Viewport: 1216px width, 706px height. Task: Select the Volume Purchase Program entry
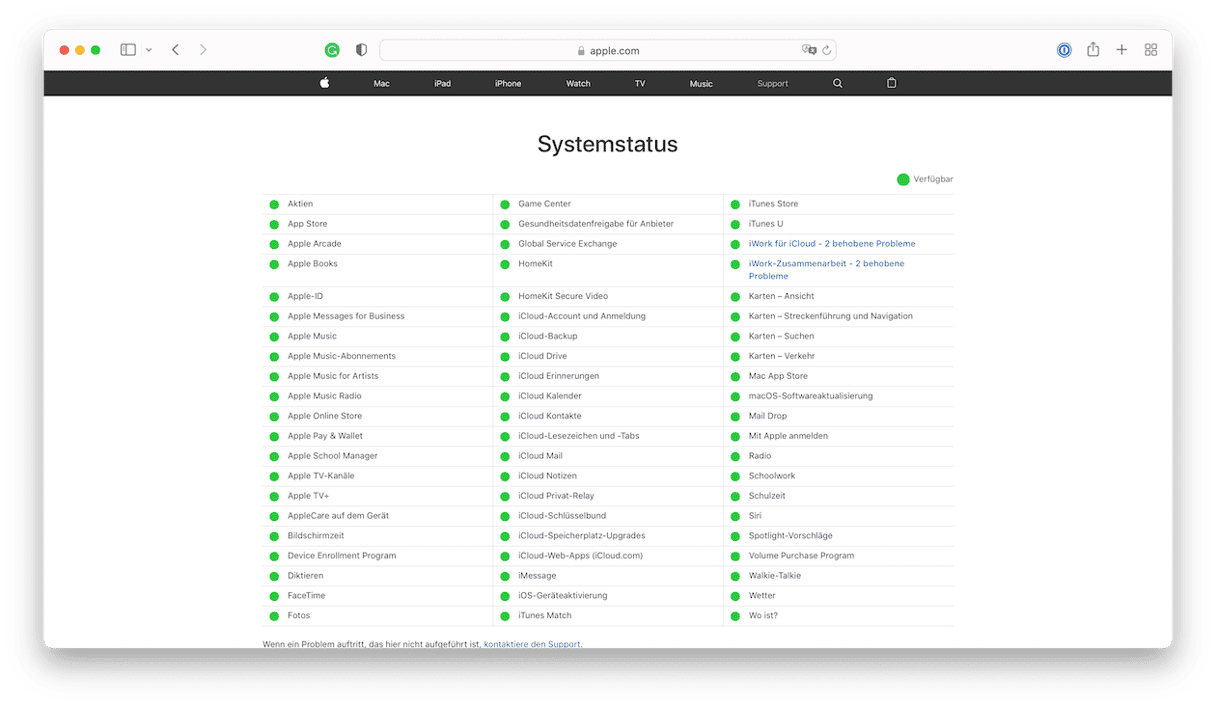tap(801, 556)
